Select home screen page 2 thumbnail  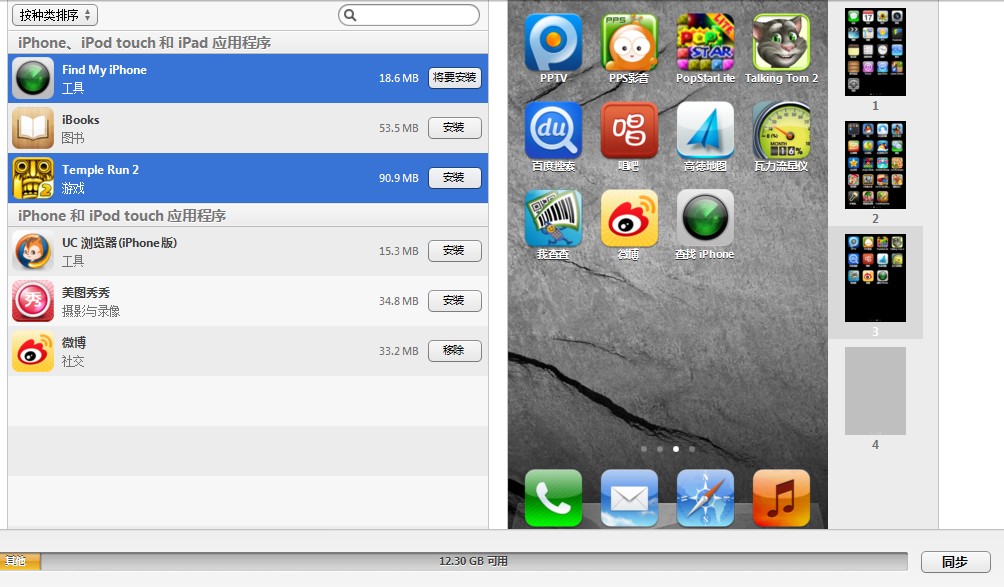(875, 165)
